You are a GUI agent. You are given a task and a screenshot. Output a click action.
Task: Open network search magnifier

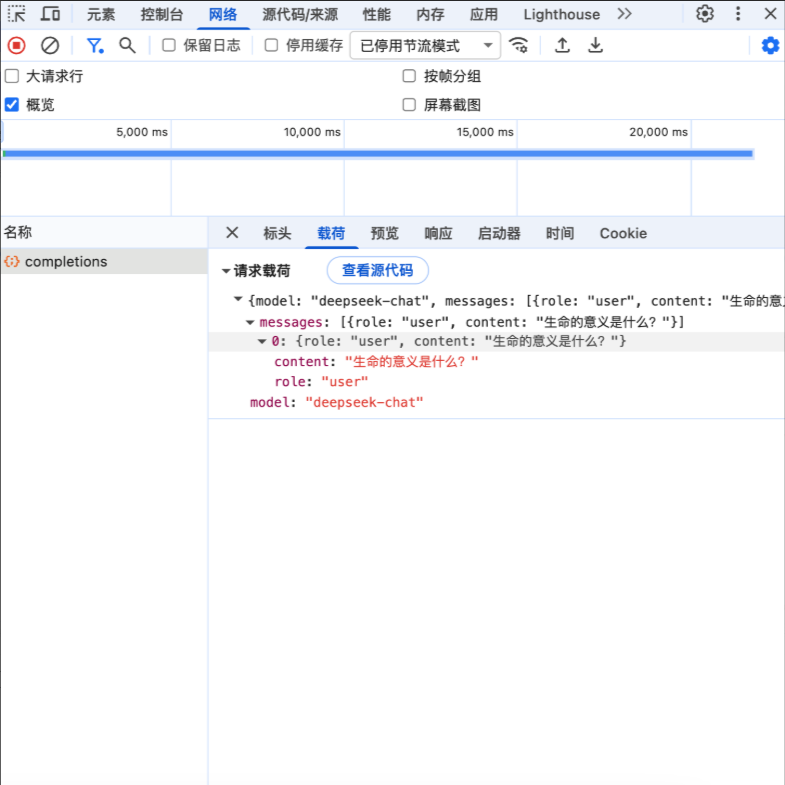[x=127, y=46]
